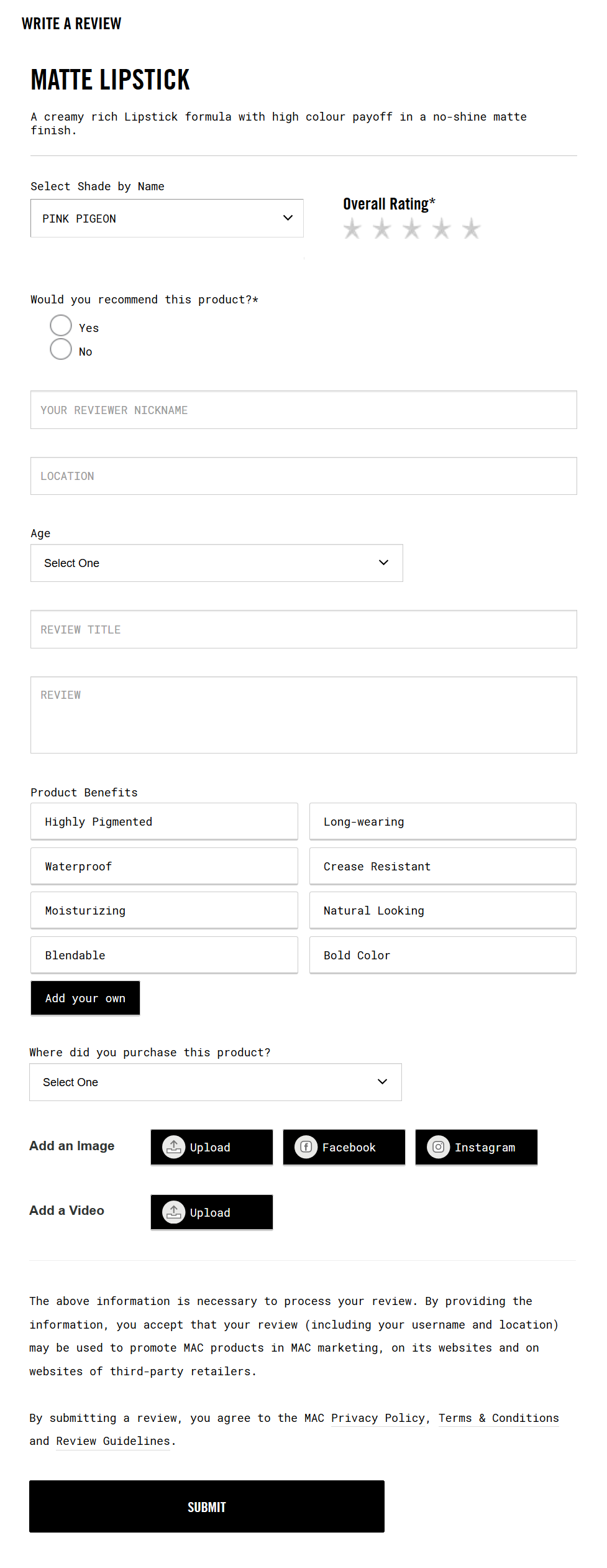Click the reviewer nickname input field

(303, 410)
